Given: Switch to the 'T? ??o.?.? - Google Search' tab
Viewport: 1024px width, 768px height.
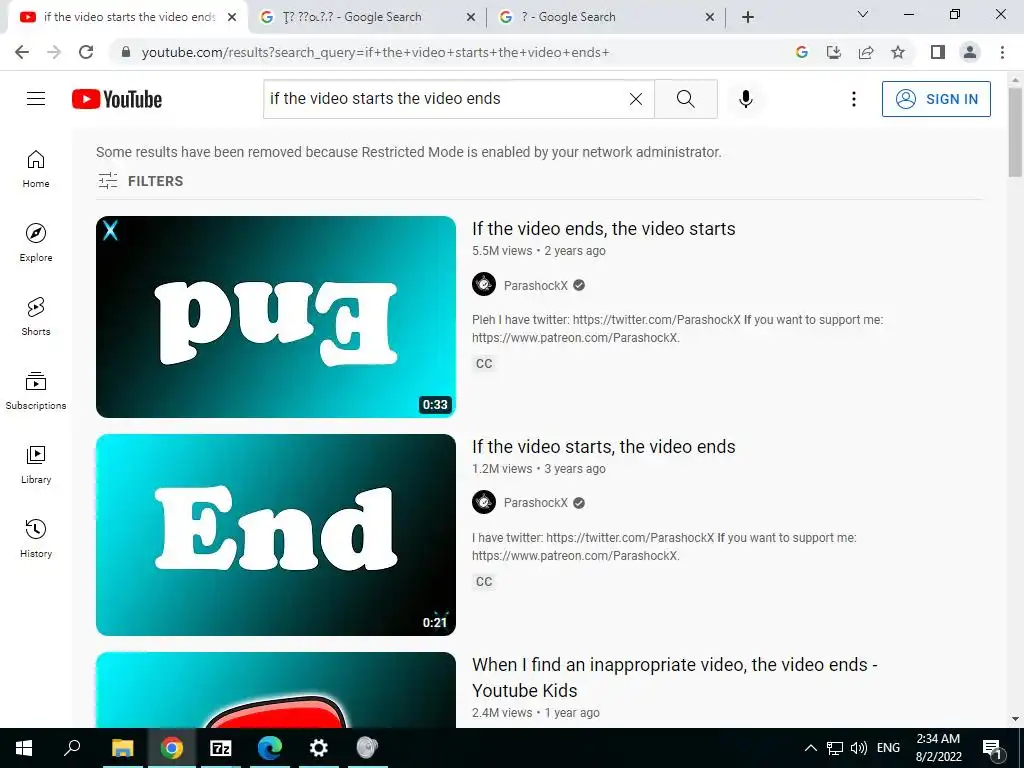Looking at the screenshot, I should coord(369,17).
